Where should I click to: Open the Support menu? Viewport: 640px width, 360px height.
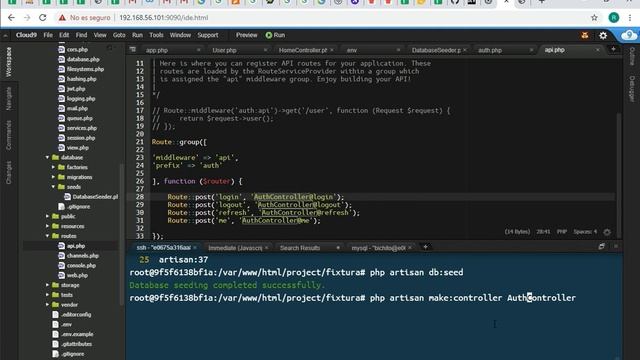(x=208, y=35)
